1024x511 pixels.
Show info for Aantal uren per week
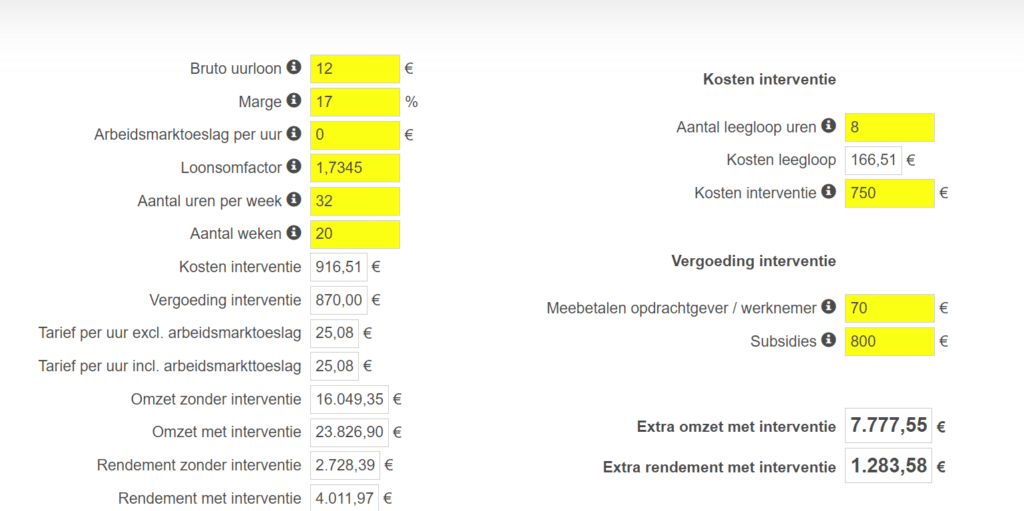point(294,200)
